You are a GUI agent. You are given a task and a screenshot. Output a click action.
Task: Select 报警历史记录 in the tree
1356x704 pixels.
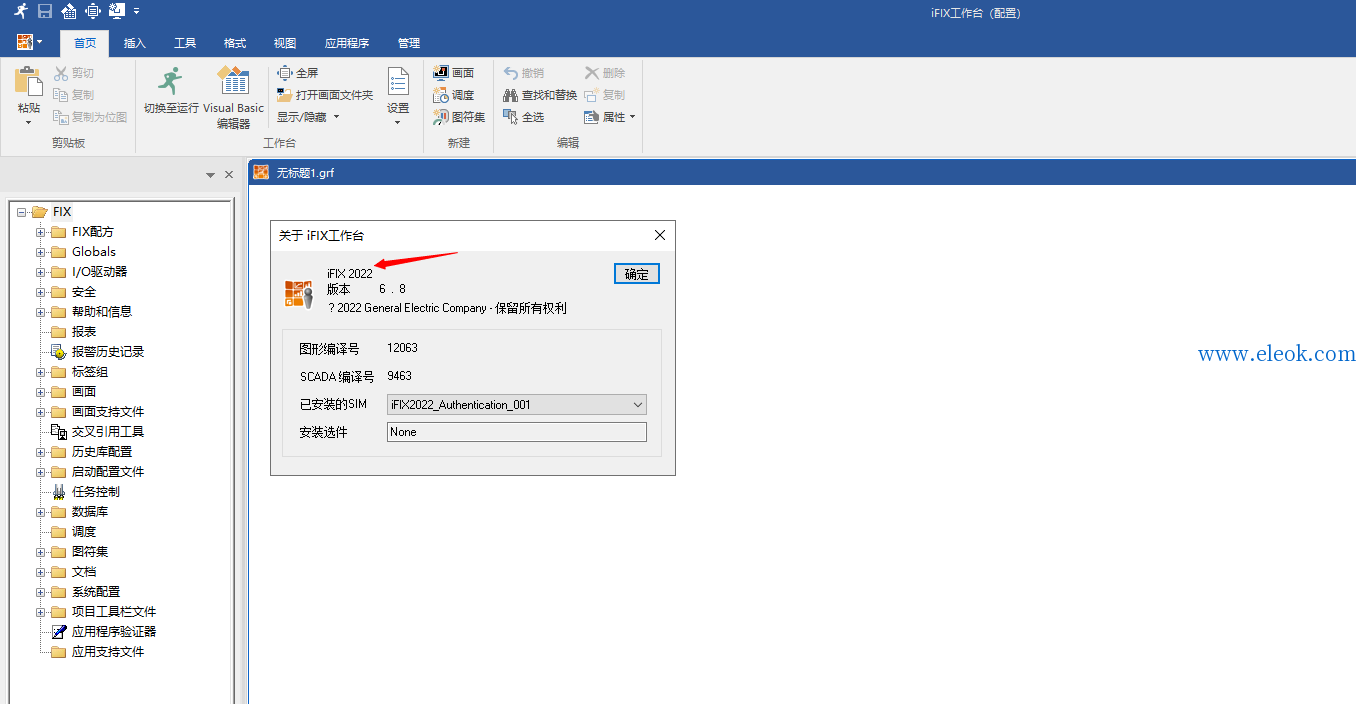(x=108, y=352)
